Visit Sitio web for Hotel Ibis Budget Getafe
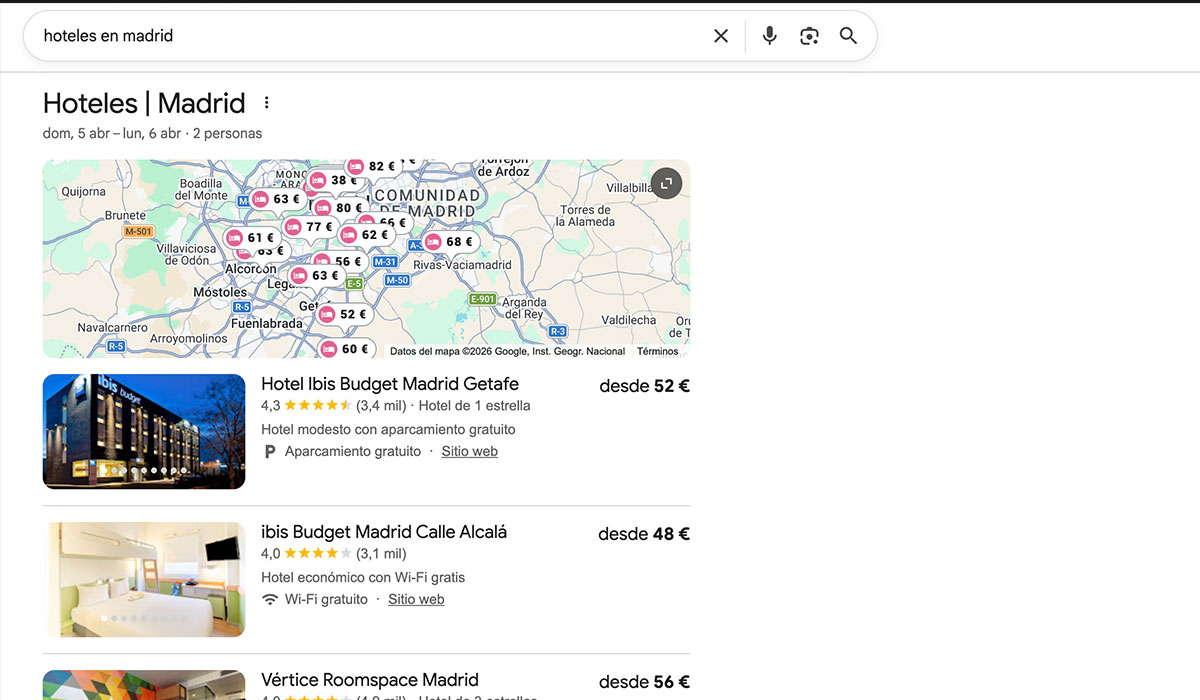This screenshot has height=700, width=1200. point(470,451)
